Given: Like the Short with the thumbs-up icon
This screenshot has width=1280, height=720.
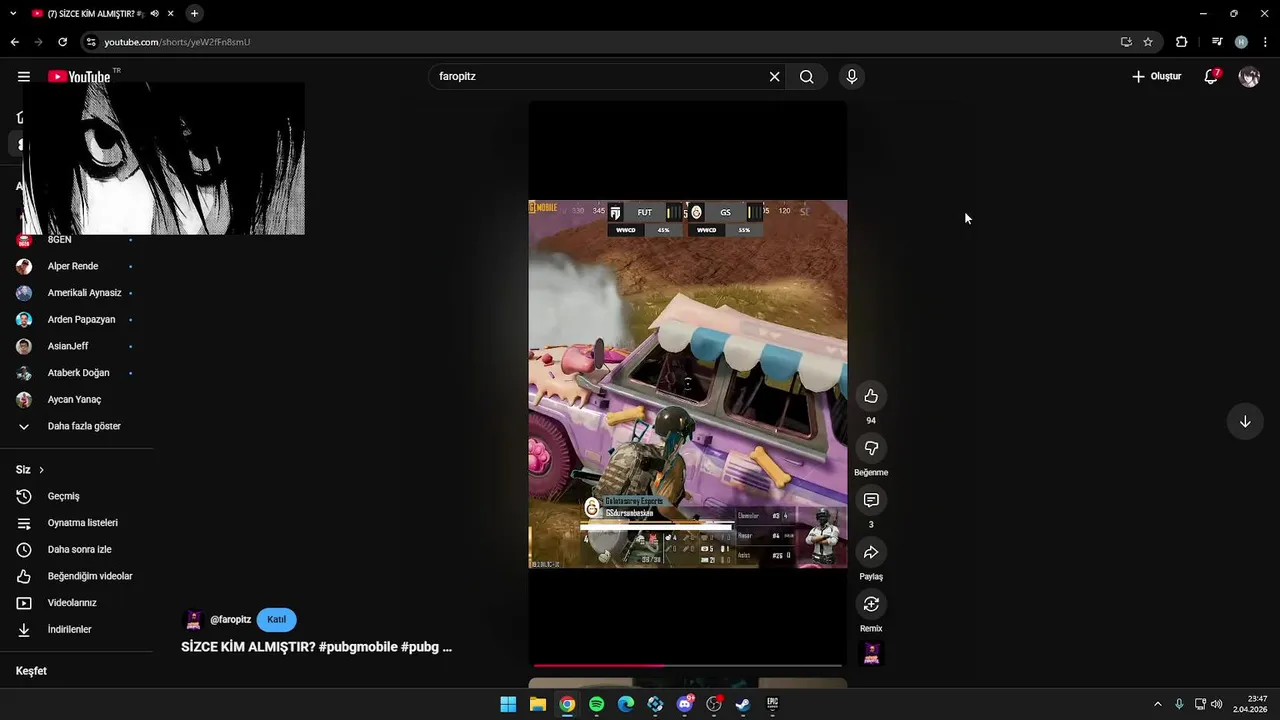Looking at the screenshot, I should (871, 396).
